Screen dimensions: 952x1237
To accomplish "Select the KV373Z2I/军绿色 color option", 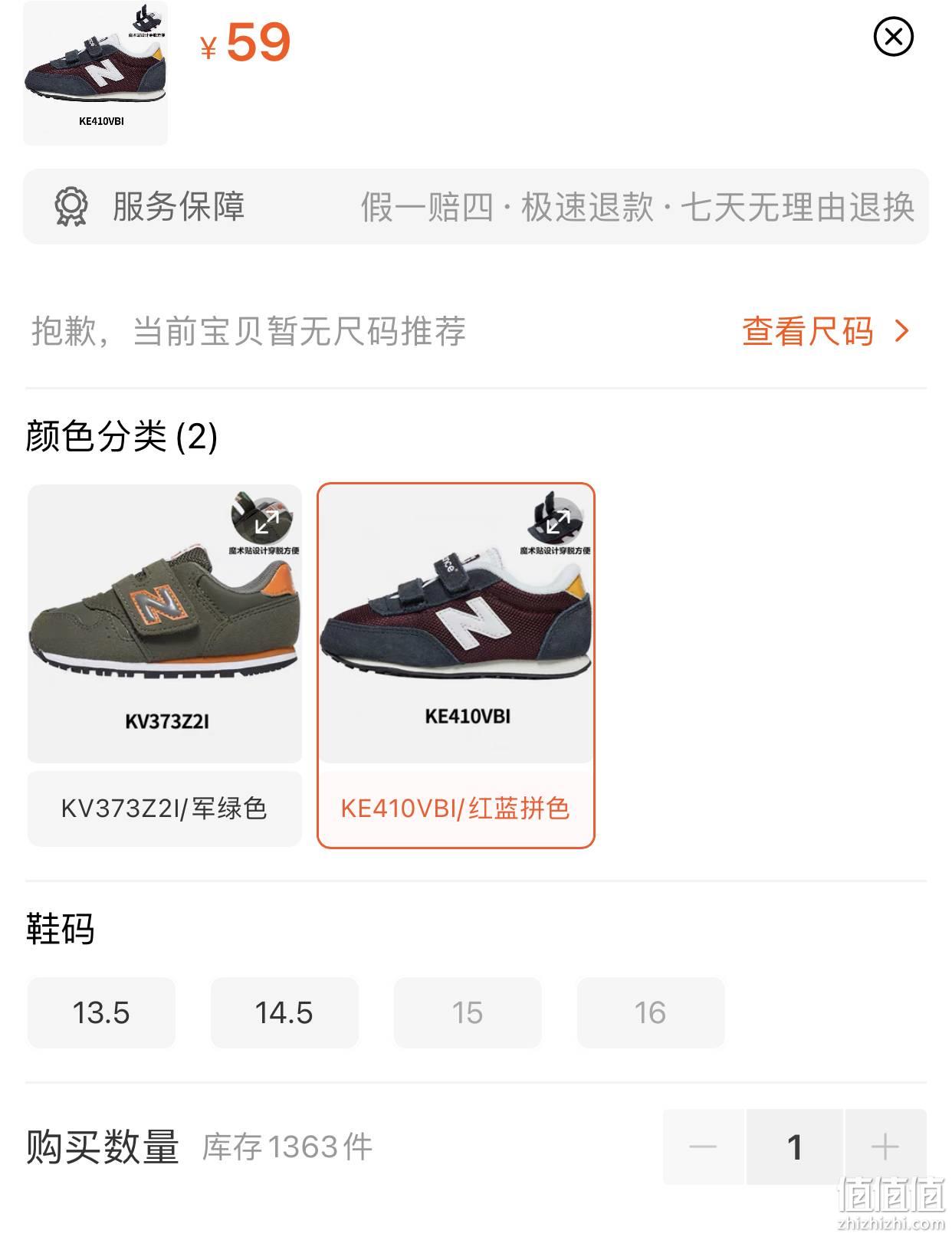I will pos(165,809).
